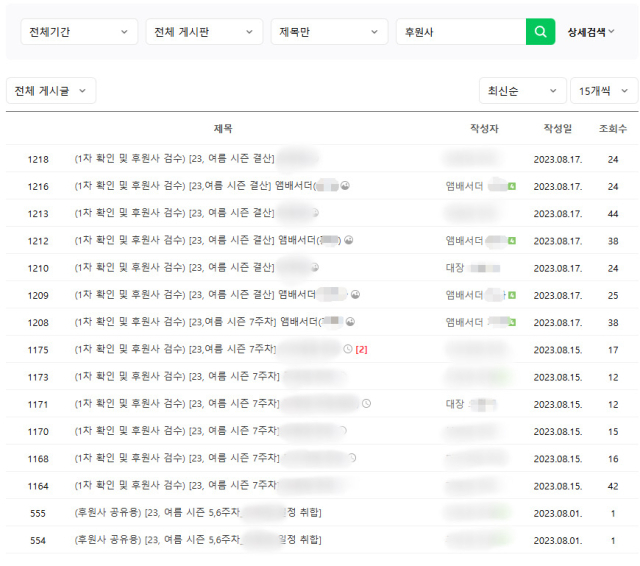Click the green search magnifier button
The height and width of the screenshot is (566, 640).
(540, 32)
